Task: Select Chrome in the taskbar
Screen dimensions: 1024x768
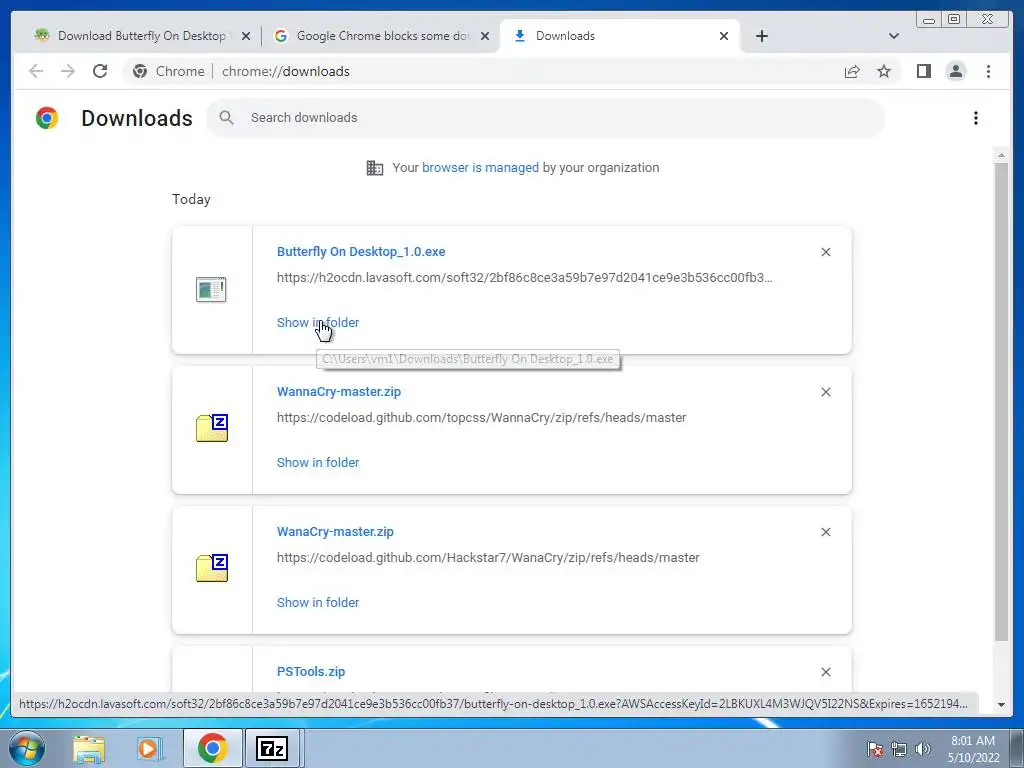Action: point(212,748)
